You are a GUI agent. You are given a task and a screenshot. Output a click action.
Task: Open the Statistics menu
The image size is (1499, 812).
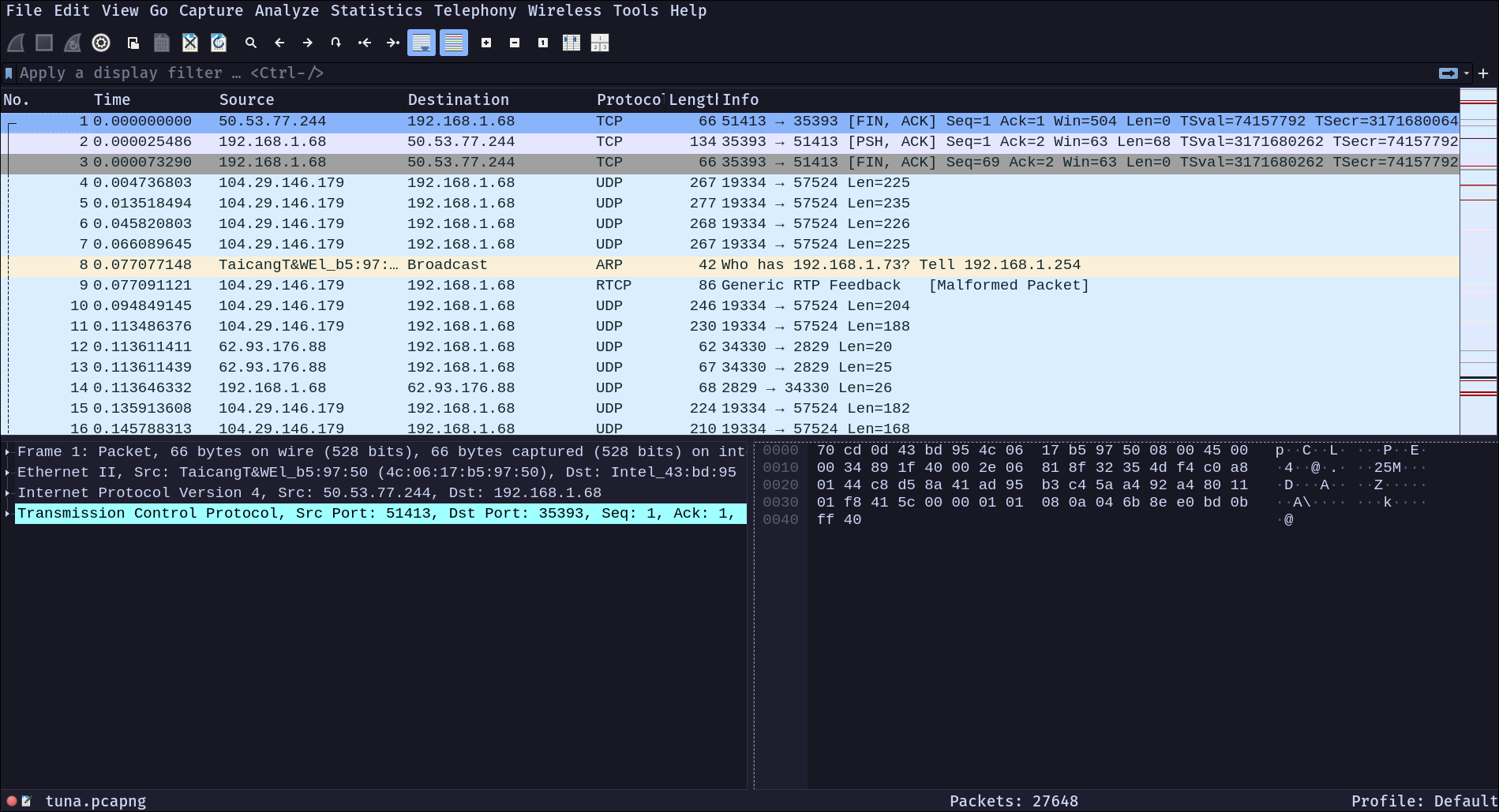377,10
